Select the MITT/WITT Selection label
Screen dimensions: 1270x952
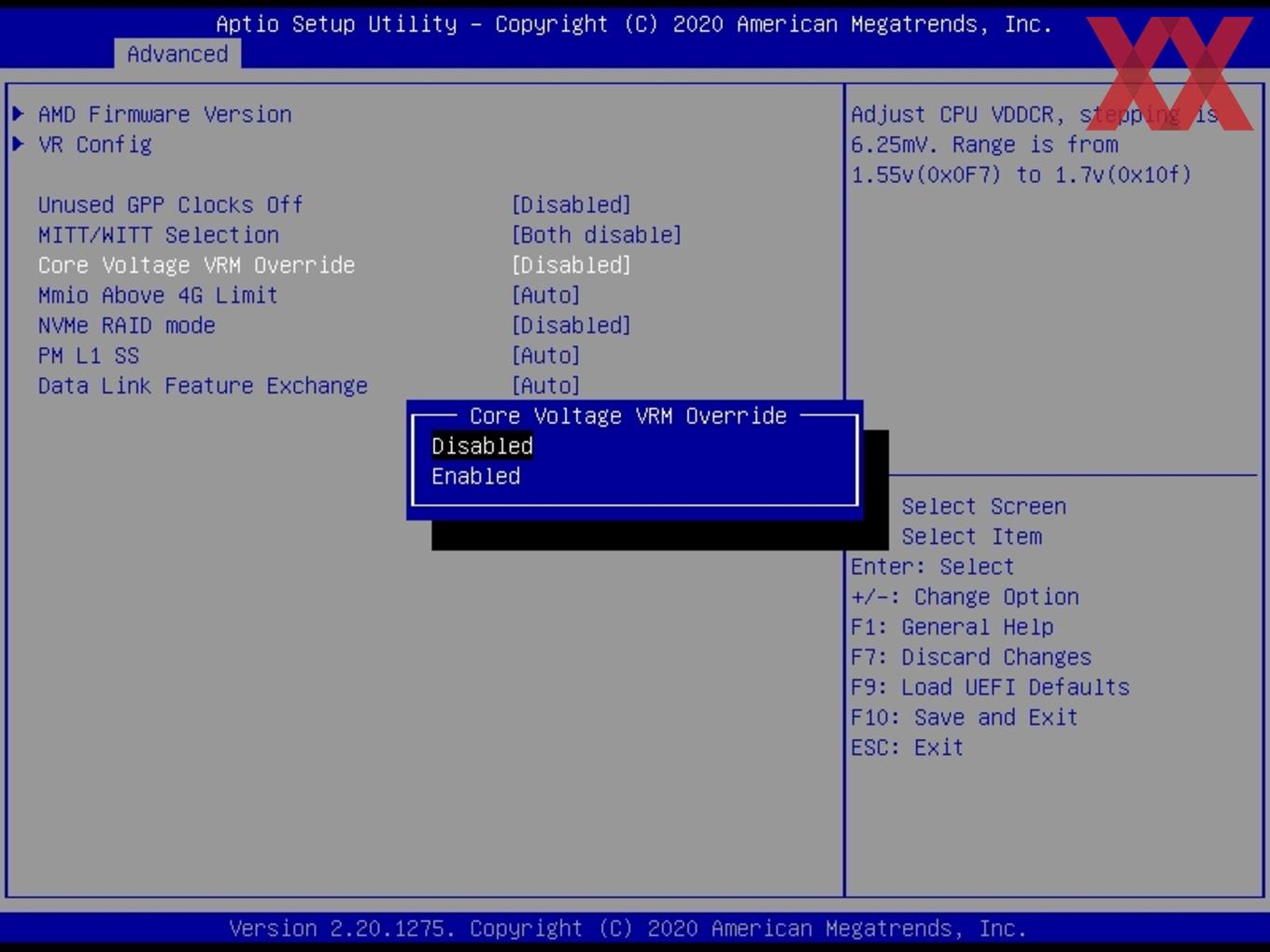click(158, 234)
